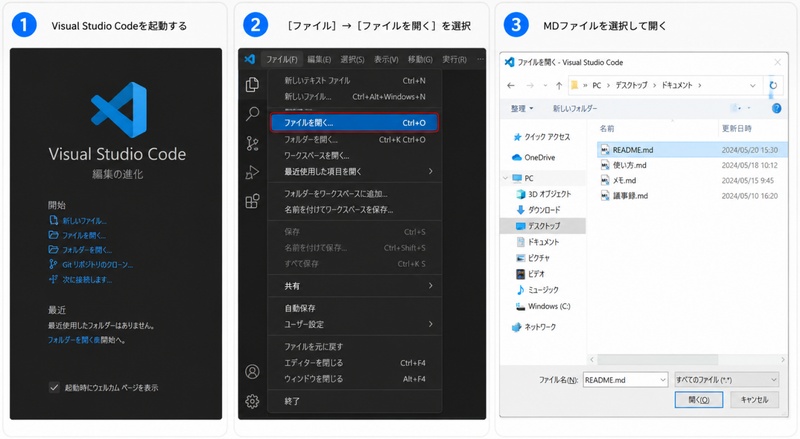This screenshot has width=800, height=439.
Task: Open Search icon in activity bar
Action: pos(253,113)
